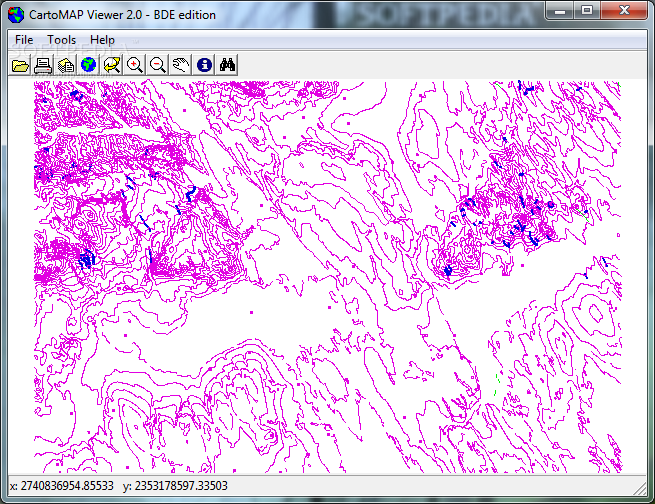Choose the blue info identify tool
This screenshot has height=504, width=655.
click(x=204, y=65)
